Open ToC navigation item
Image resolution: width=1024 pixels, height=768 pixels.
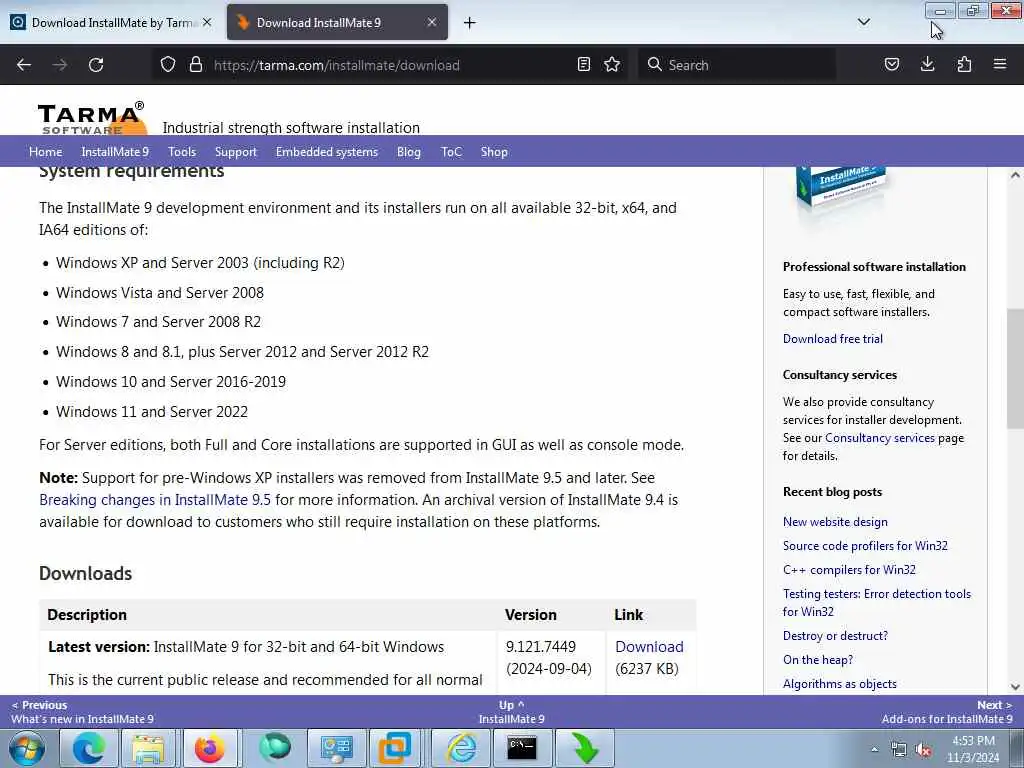451,152
